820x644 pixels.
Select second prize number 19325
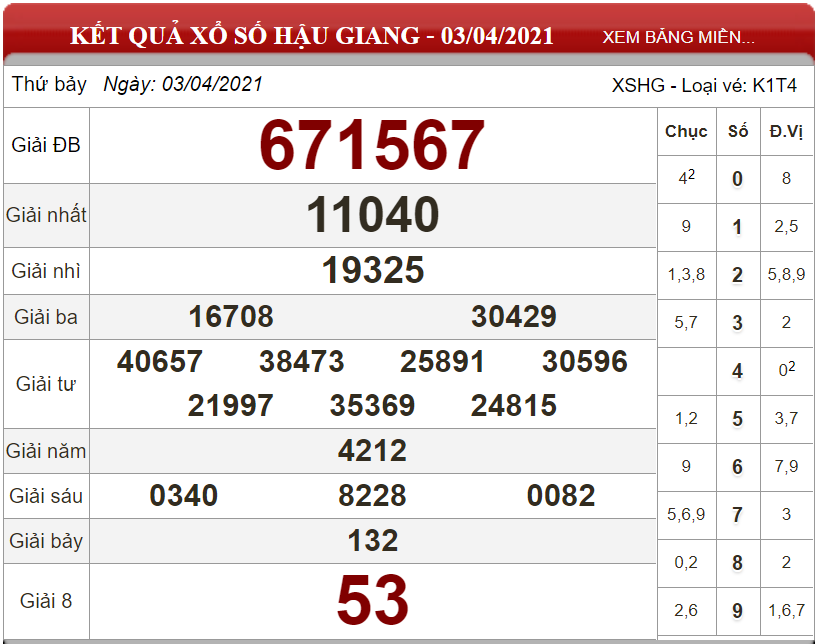(372, 270)
